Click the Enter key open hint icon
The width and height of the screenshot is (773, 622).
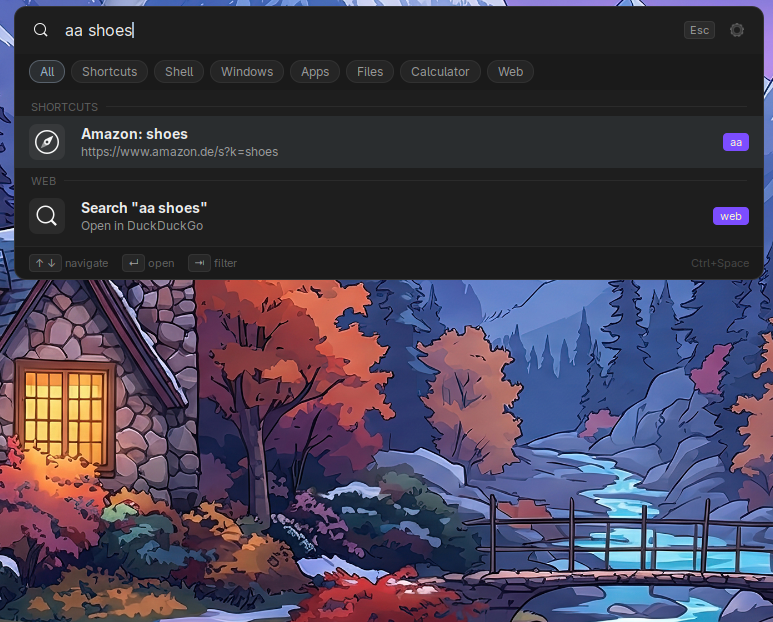pos(133,263)
